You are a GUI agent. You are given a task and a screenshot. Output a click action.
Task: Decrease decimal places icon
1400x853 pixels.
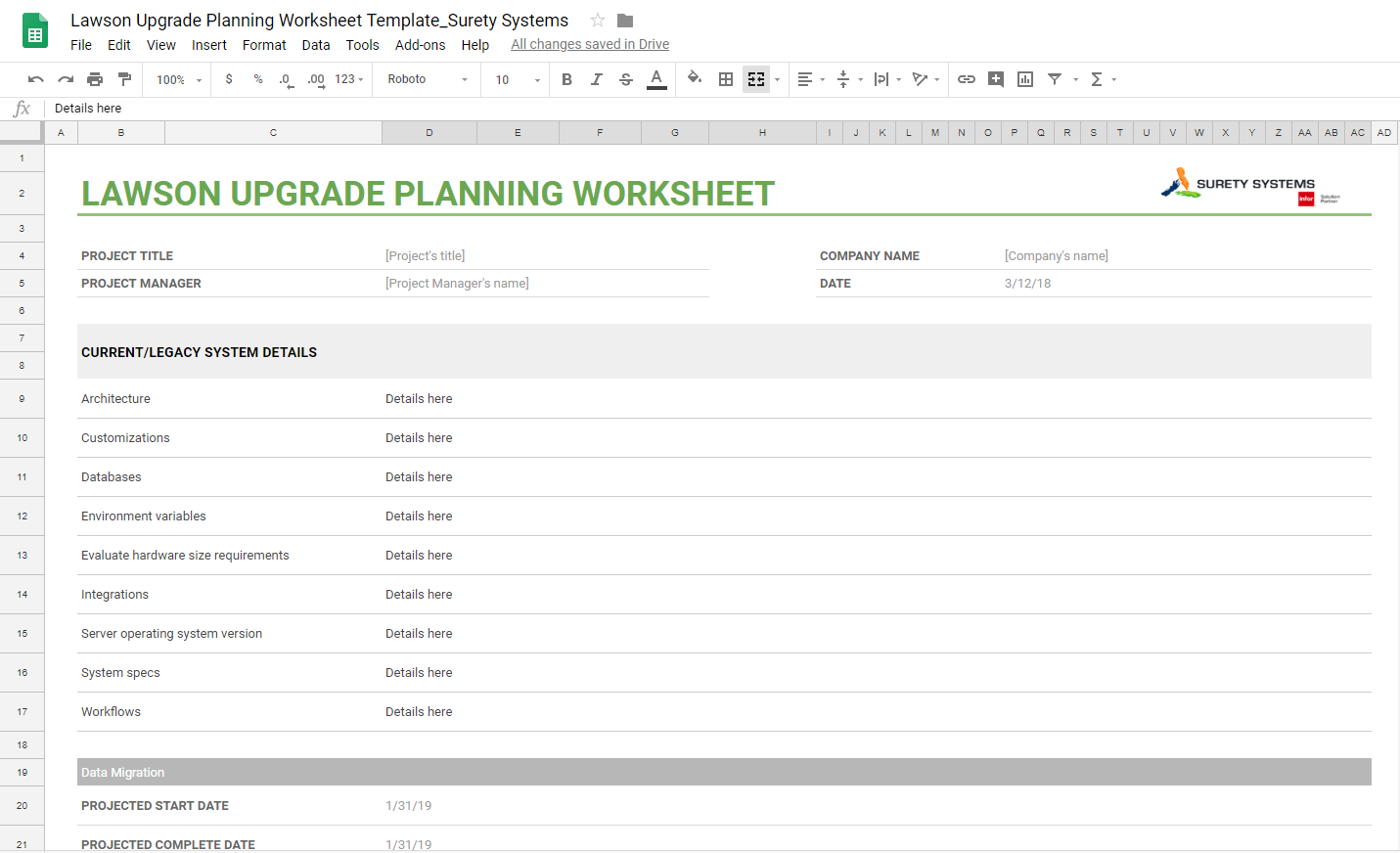click(286, 79)
